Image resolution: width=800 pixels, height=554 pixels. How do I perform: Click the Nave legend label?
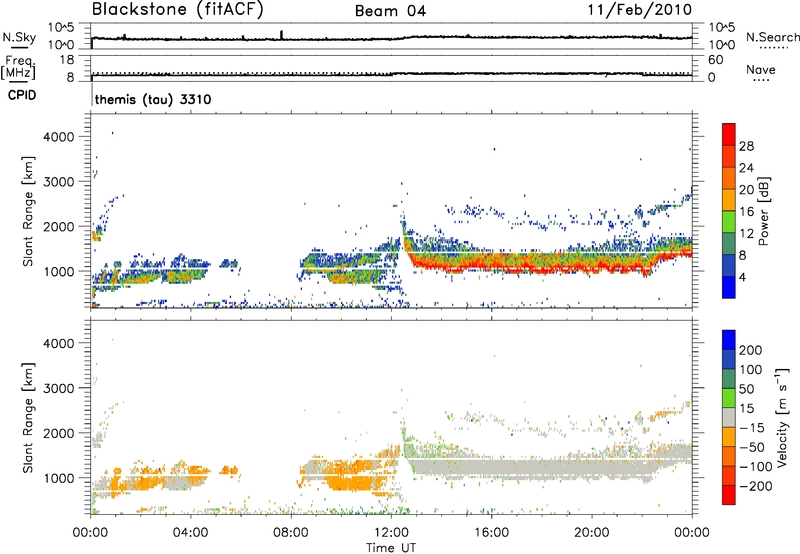[x=761, y=69]
